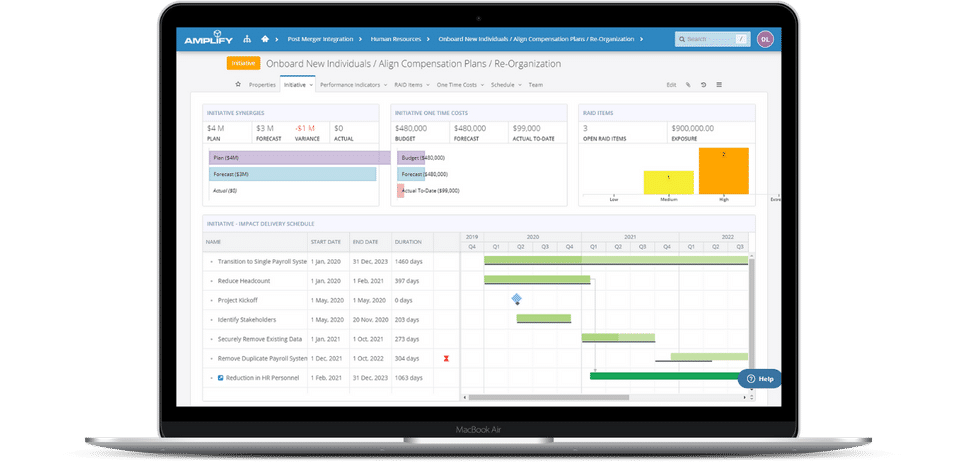Expand the Performance Indicators dropdown
The height and width of the screenshot is (462, 960).
[x=353, y=85]
